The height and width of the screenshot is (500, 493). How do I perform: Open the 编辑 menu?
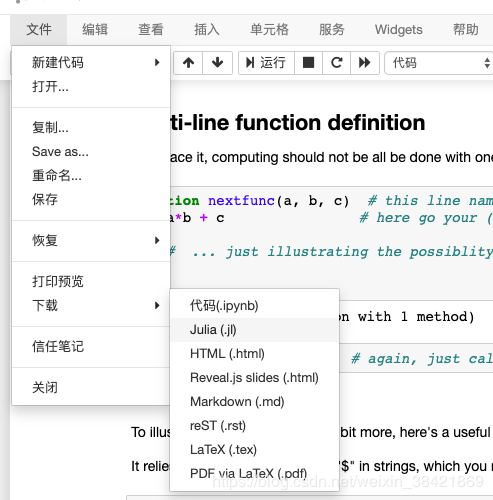[95, 30]
